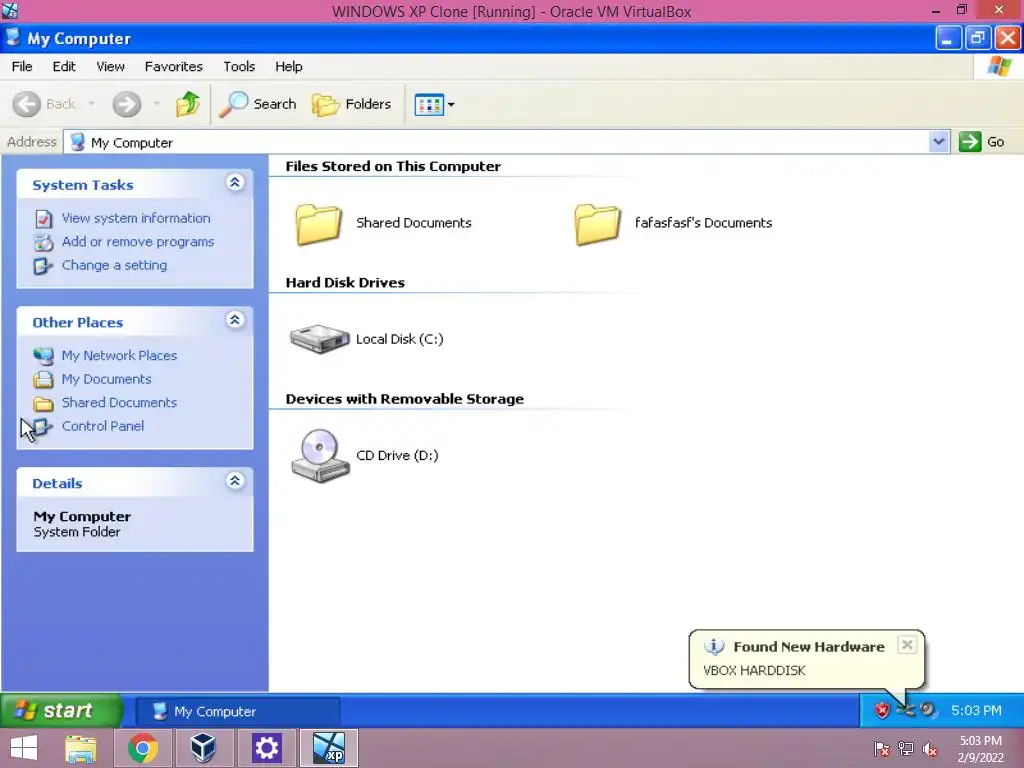
Task: Close the Found New Hardware balloon
Action: [x=907, y=645]
